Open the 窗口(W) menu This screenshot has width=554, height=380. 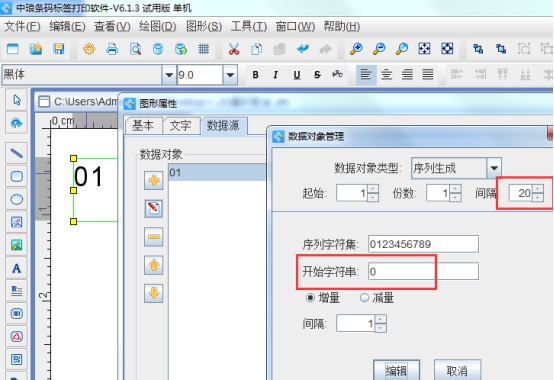(295, 26)
